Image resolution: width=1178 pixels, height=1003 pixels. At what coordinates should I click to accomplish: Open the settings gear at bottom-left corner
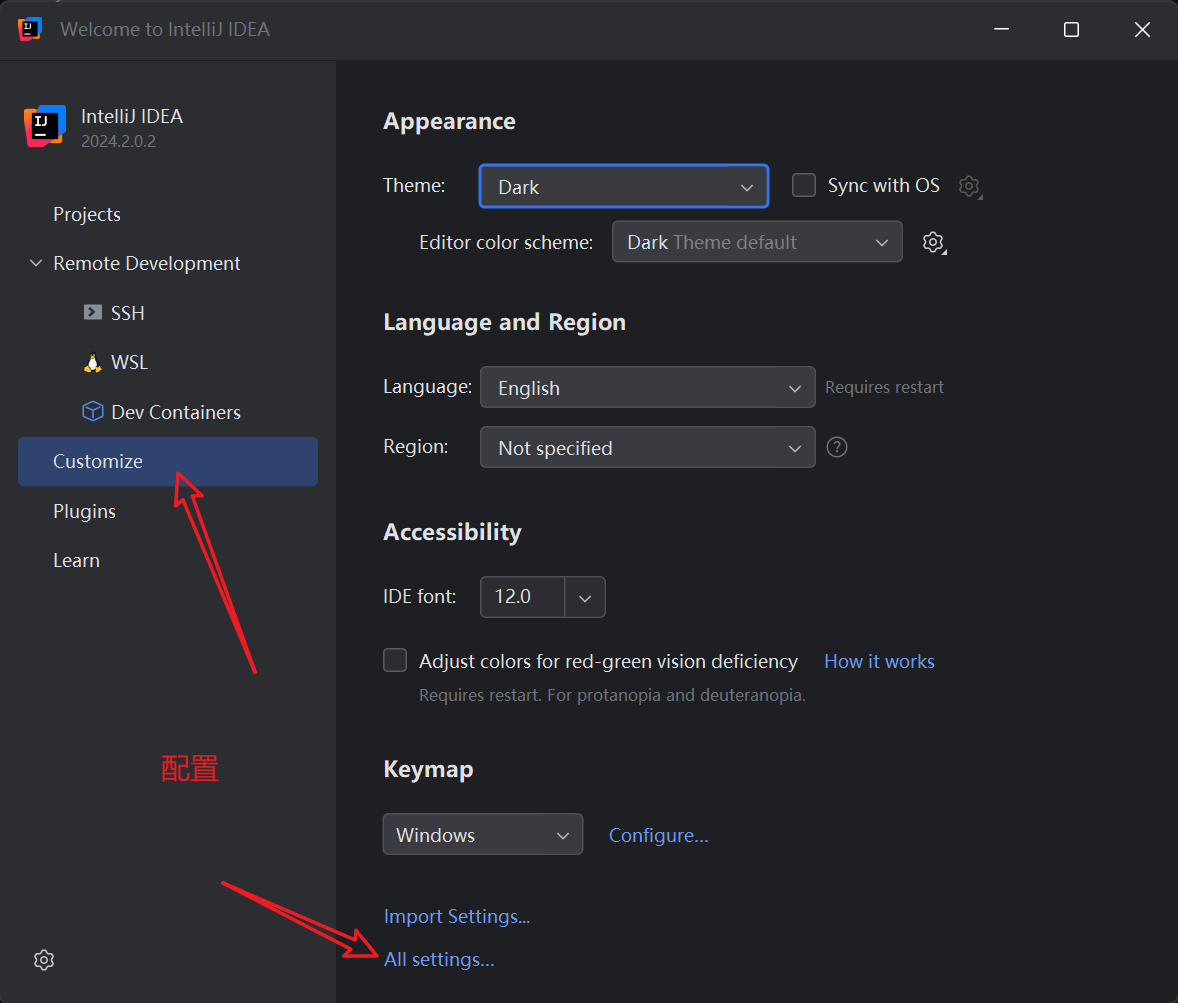(x=44, y=960)
